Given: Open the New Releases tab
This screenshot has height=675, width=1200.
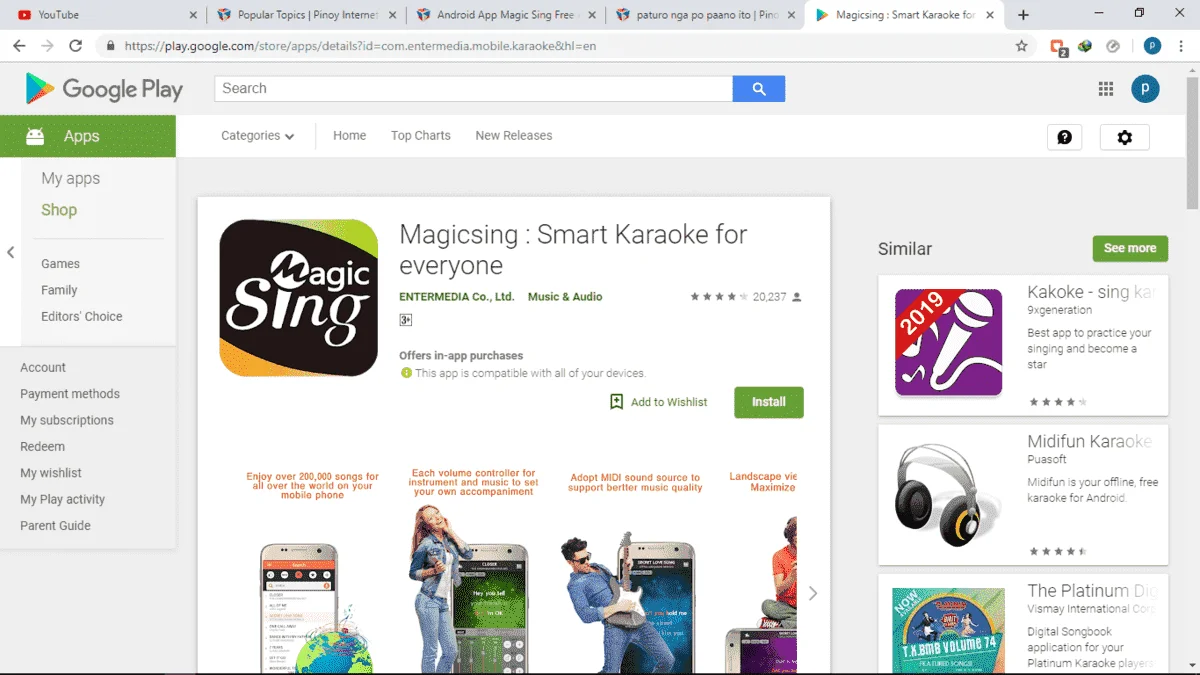Looking at the screenshot, I should [x=514, y=136].
